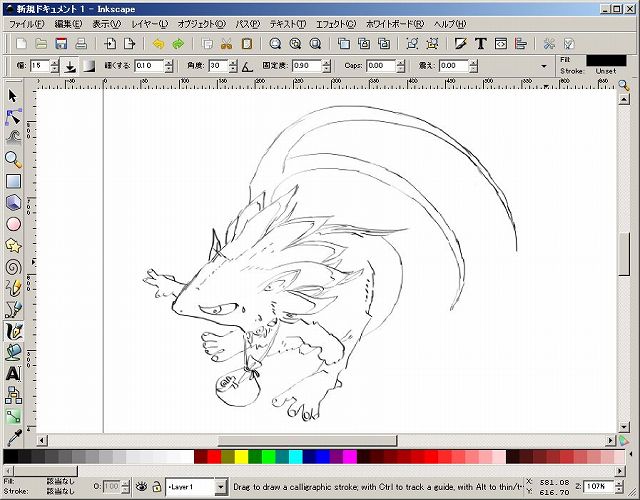
Task: Select the Star polygon tool
Action: coord(13,245)
